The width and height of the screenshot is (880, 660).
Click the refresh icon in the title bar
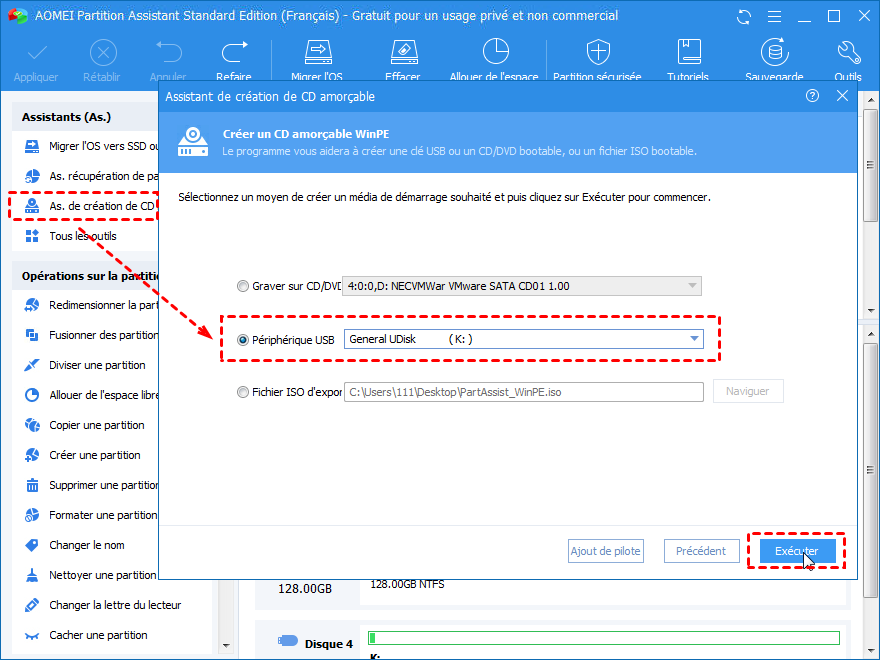(x=744, y=17)
